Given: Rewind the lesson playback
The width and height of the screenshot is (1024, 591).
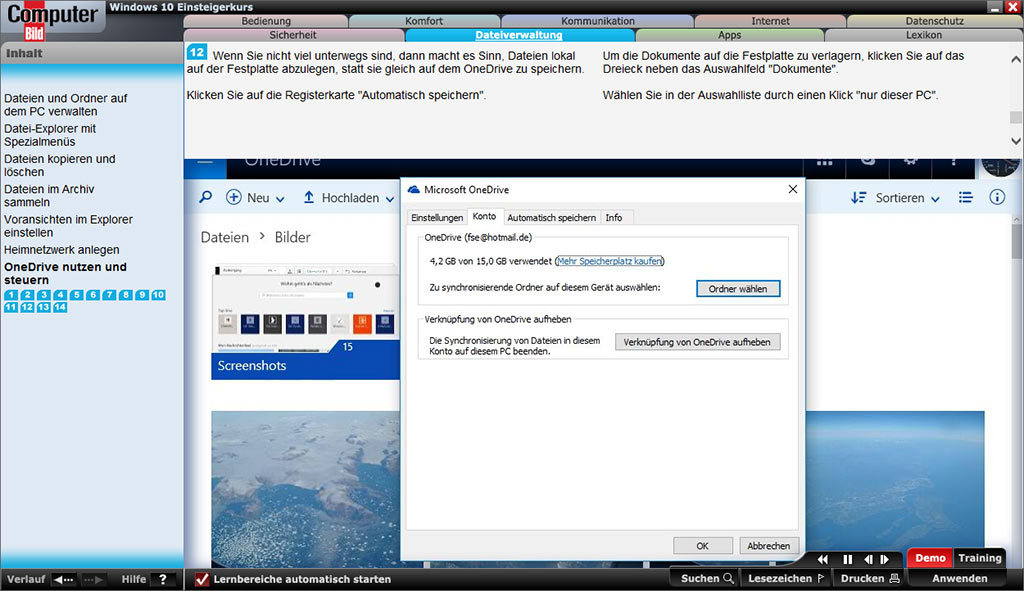Looking at the screenshot, I should (822, 559).
